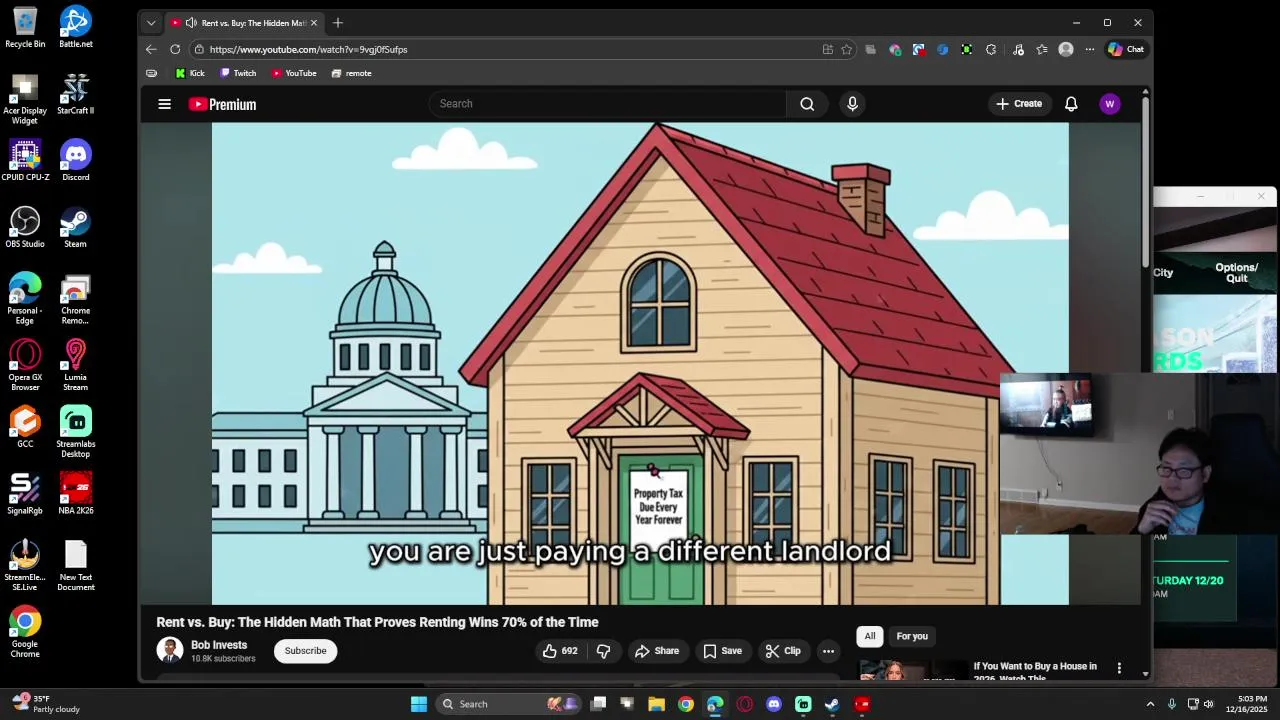Reload the page with refresh icon
Screen dimensions: 1280x720
pyautogui.click(x=175, y=49)
